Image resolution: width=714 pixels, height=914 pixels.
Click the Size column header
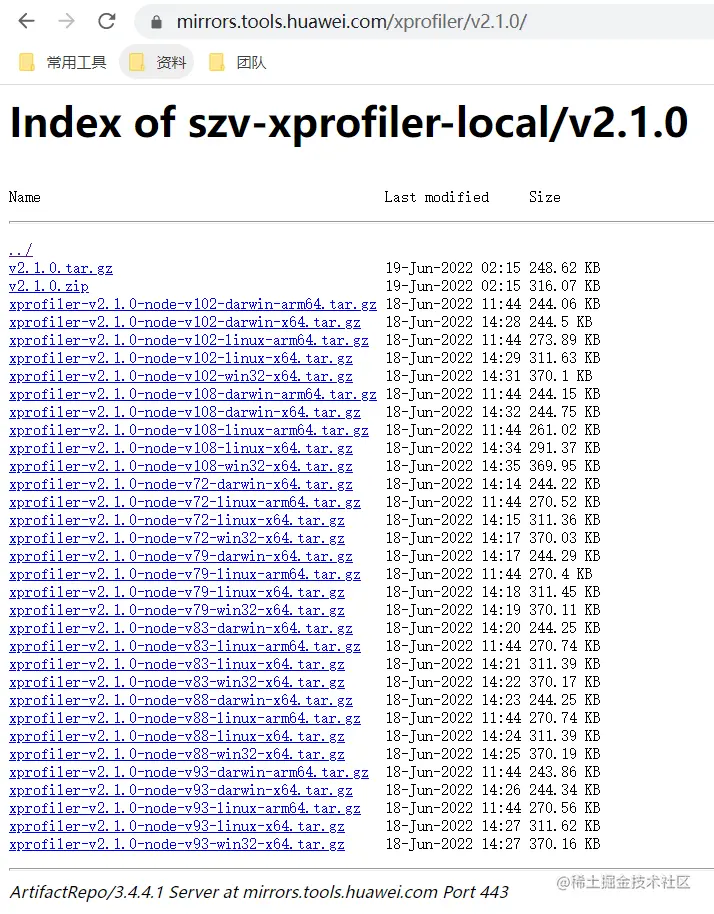click(x=544, y=197)
